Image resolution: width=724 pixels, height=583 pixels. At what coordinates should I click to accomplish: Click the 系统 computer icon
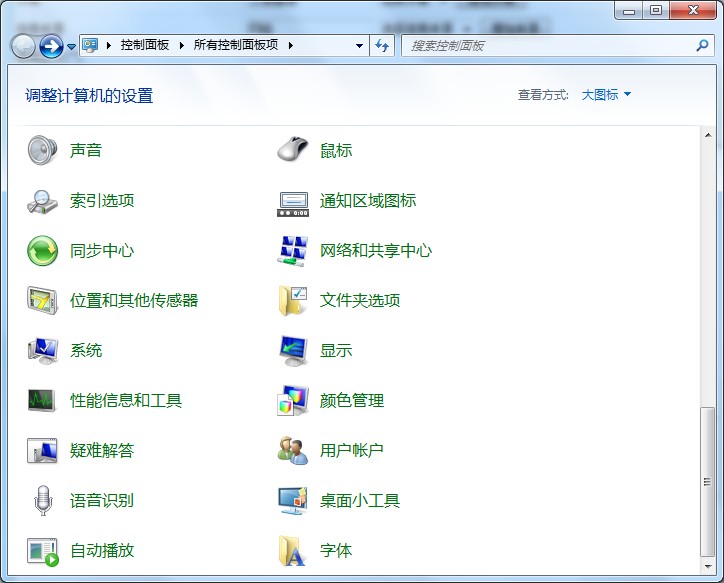[42, 350]
